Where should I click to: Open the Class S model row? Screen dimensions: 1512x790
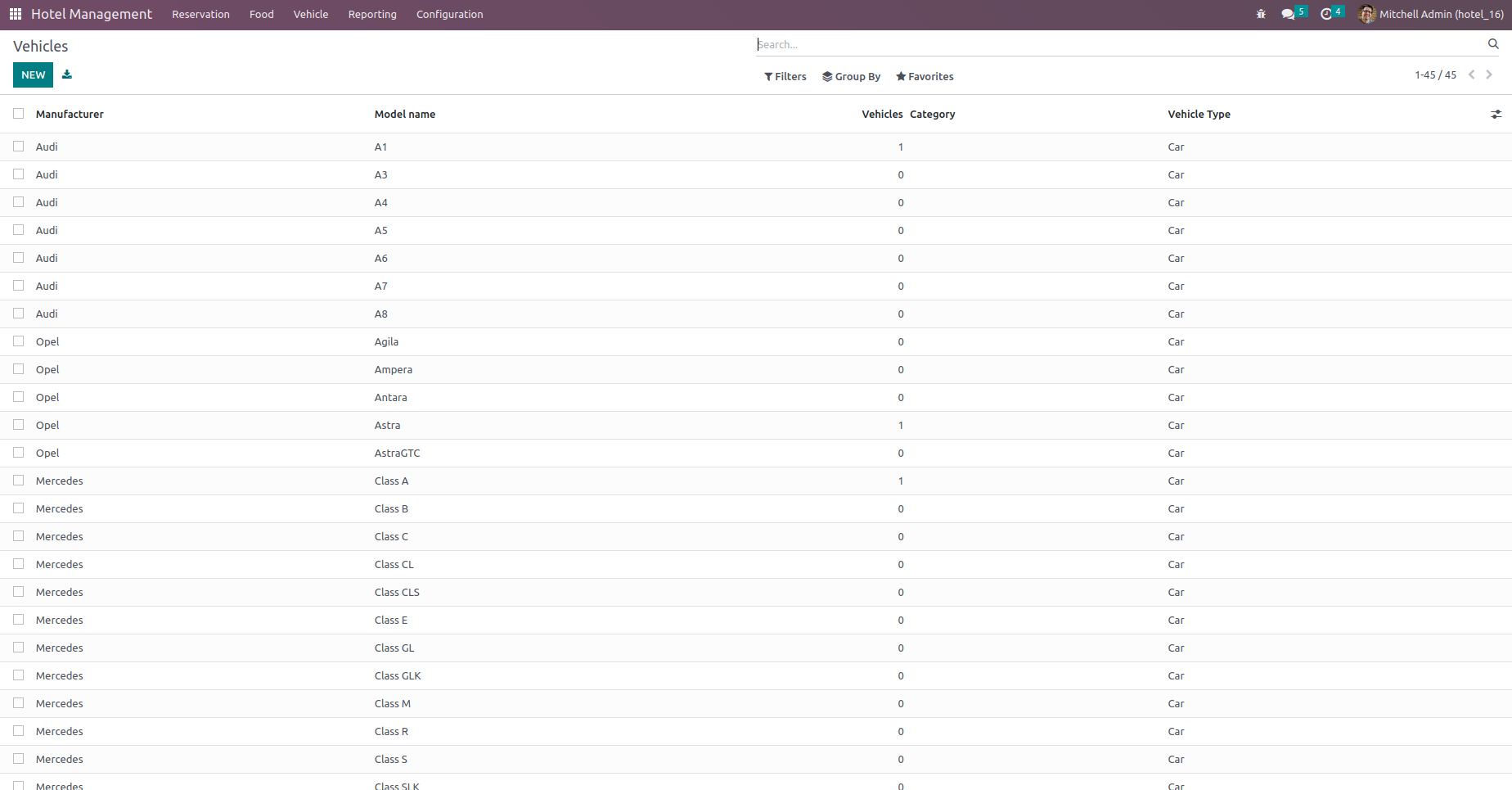coord(756,759)
